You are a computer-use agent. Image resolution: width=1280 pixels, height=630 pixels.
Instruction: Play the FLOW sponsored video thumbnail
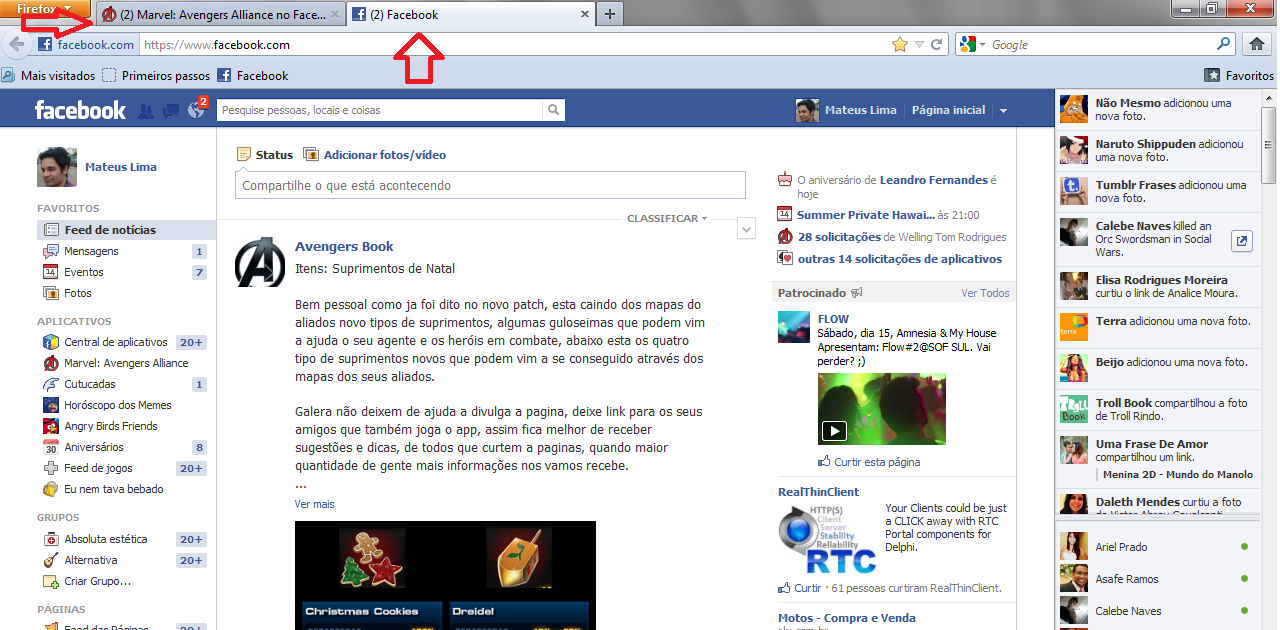click(881, 409)
